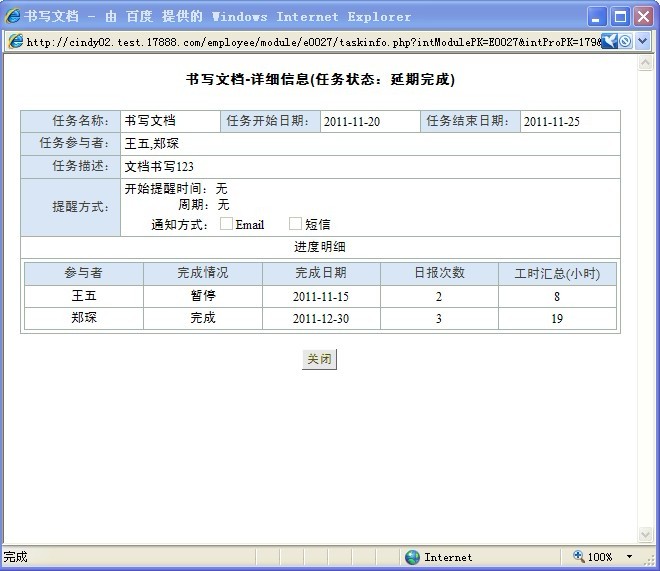Tick the 短信 notification checkbox

[295, 224]
